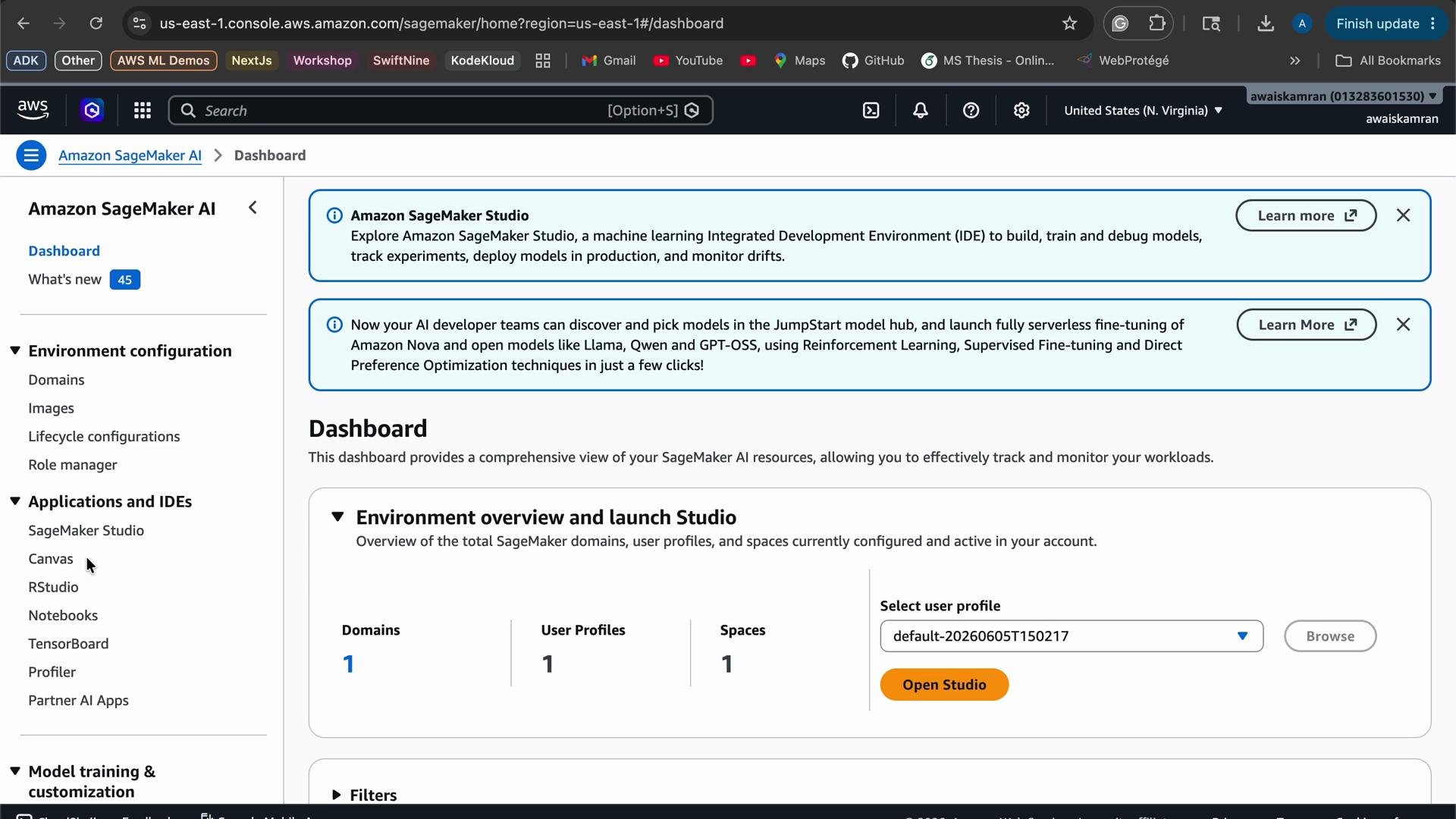Open the red YouTube icon-only bookmark
Screen dimensions: 1456x819
point(748,61)
